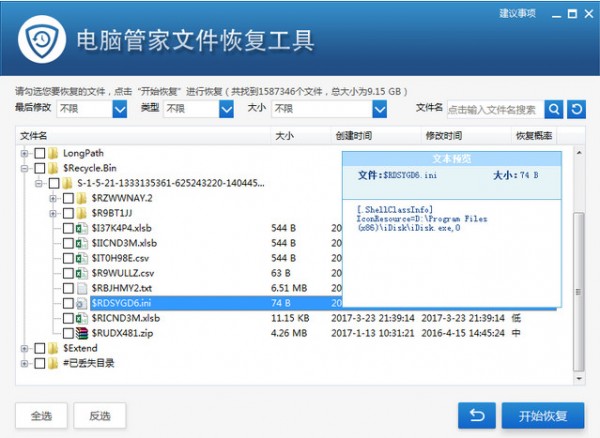The width and height of the screenshot is (600, 438).
Task: Click the back arrow button
Action: pyautogui.click(x=478, y=414)
